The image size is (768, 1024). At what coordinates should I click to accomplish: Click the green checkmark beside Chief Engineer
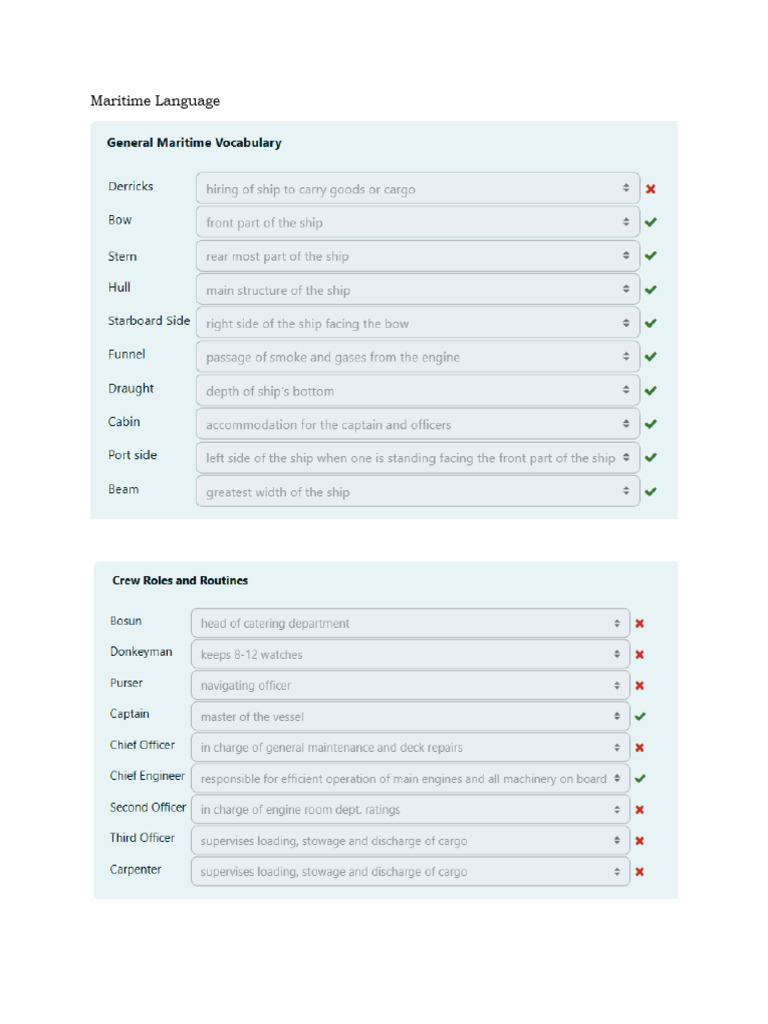coord(640,778)
